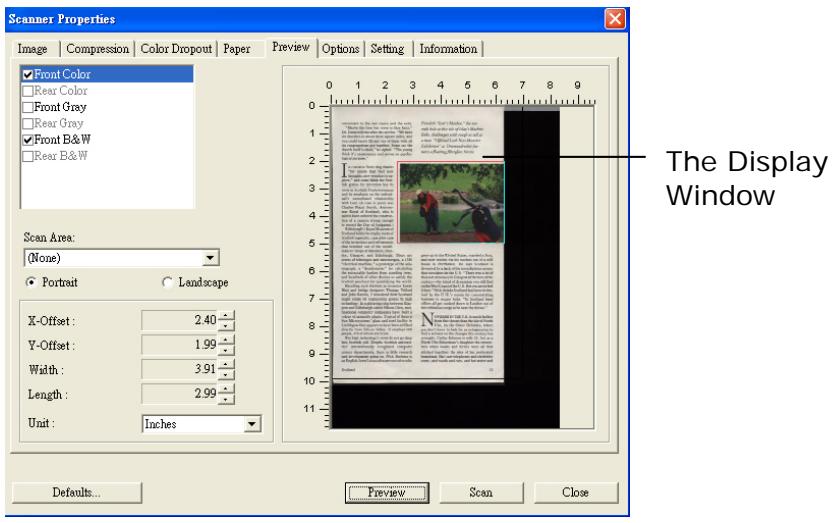Viewport: 834px width, 523px height.
Task: Click the Y-Offset value field
Action: tap(180, 345)
